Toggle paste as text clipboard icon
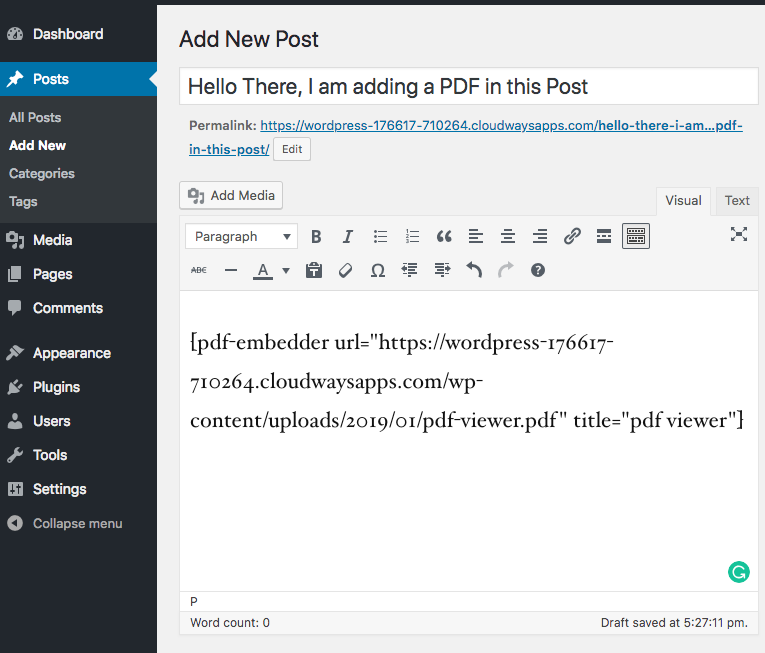Image resolution: width=765 pixels, height=653 pixels. click(314, 270)
